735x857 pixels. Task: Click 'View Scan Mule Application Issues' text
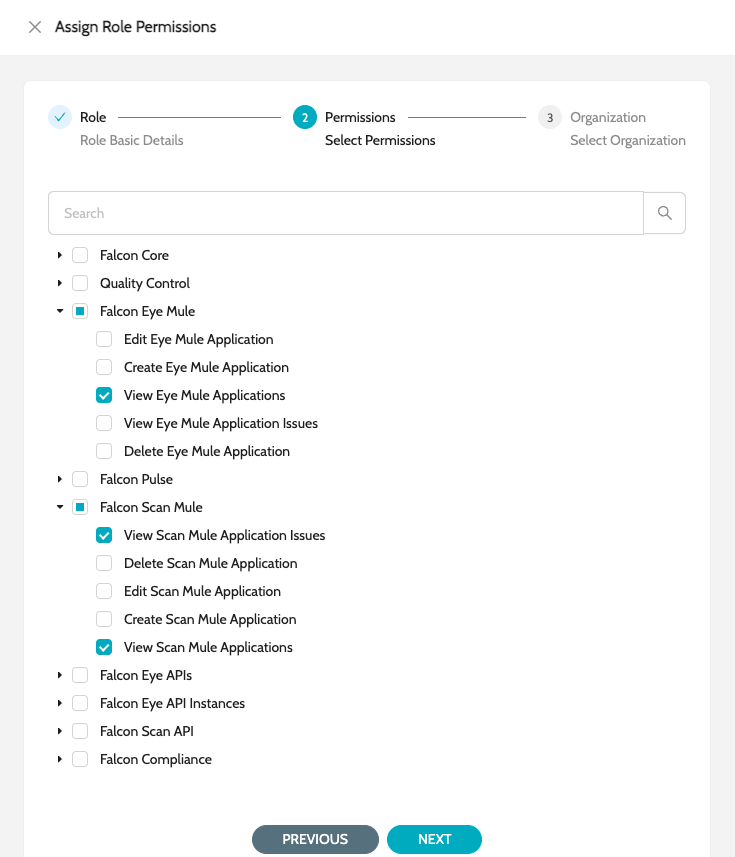[225, 536]
